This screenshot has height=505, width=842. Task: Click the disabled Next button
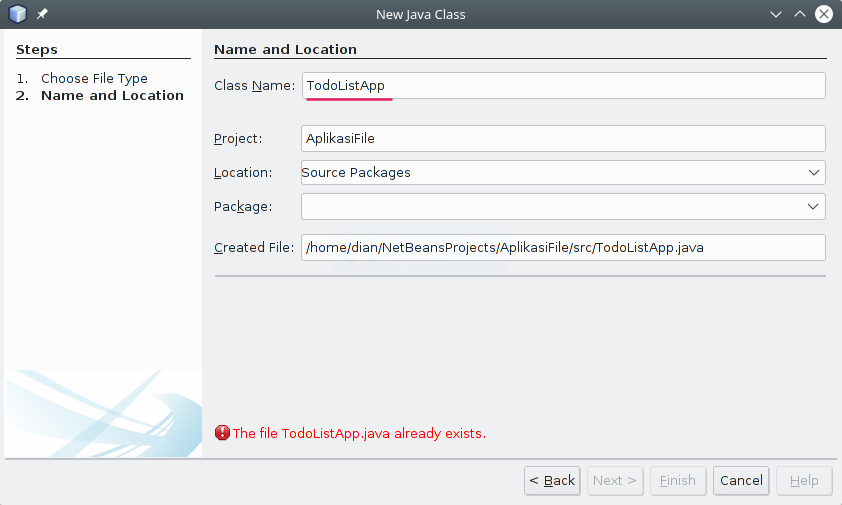click(615, 480)
